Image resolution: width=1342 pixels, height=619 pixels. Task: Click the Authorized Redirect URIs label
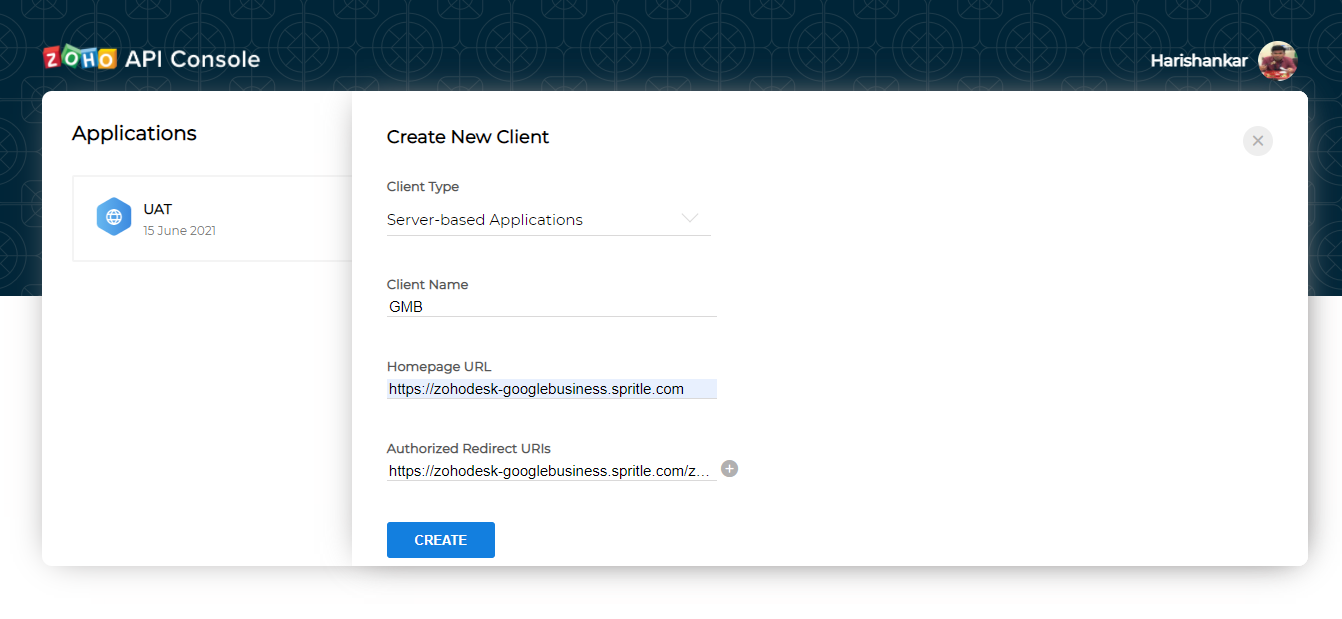tap(469, 449)
